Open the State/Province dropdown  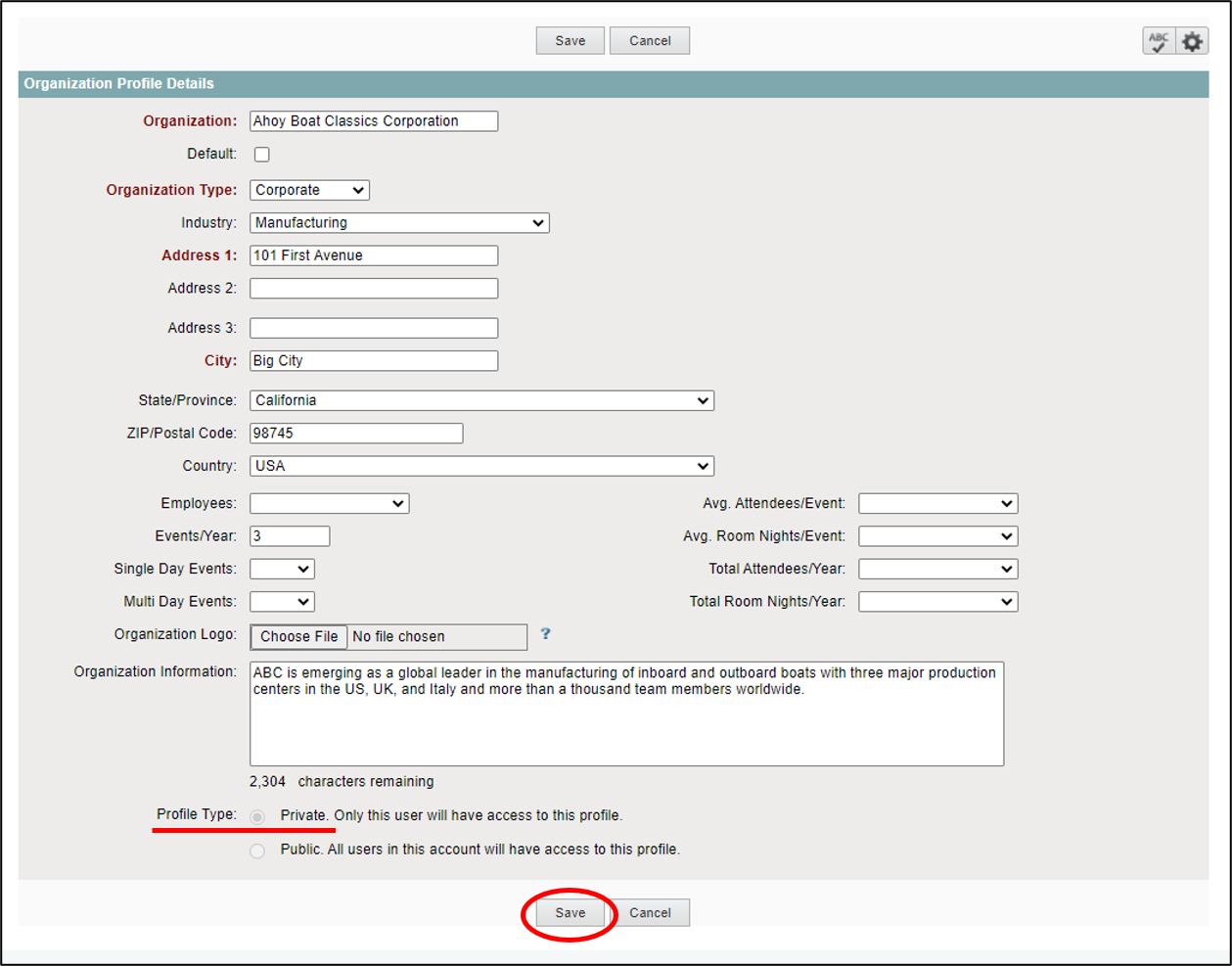click(481, 400)
